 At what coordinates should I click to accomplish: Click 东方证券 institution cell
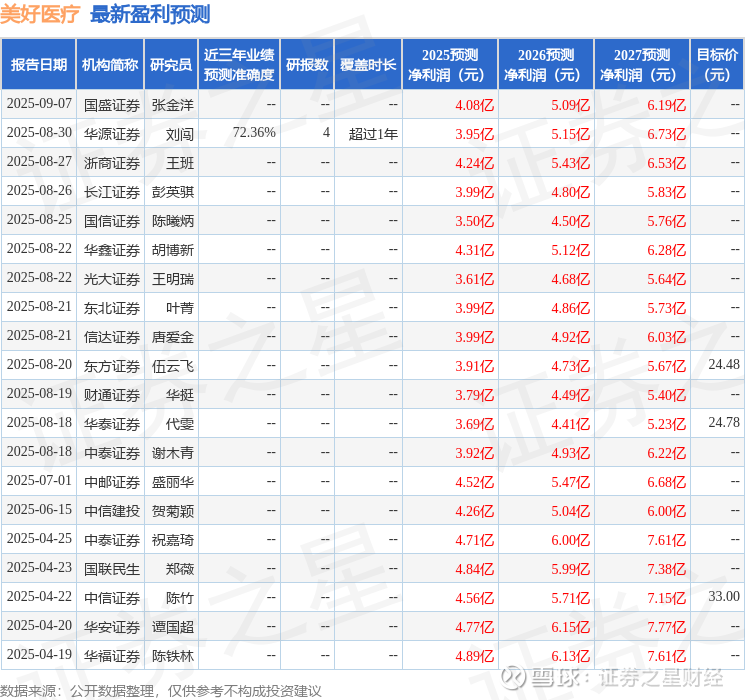click(112, 366)
